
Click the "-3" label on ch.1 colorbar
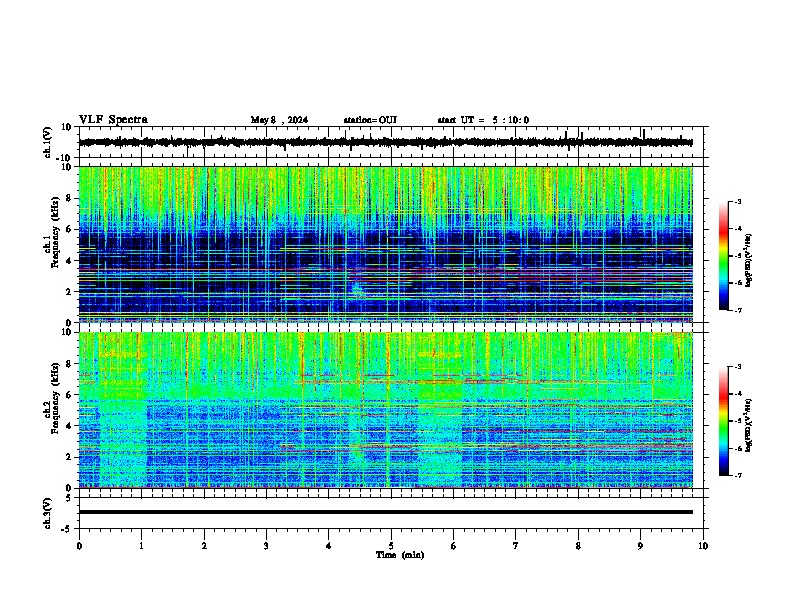click(737, 201)
